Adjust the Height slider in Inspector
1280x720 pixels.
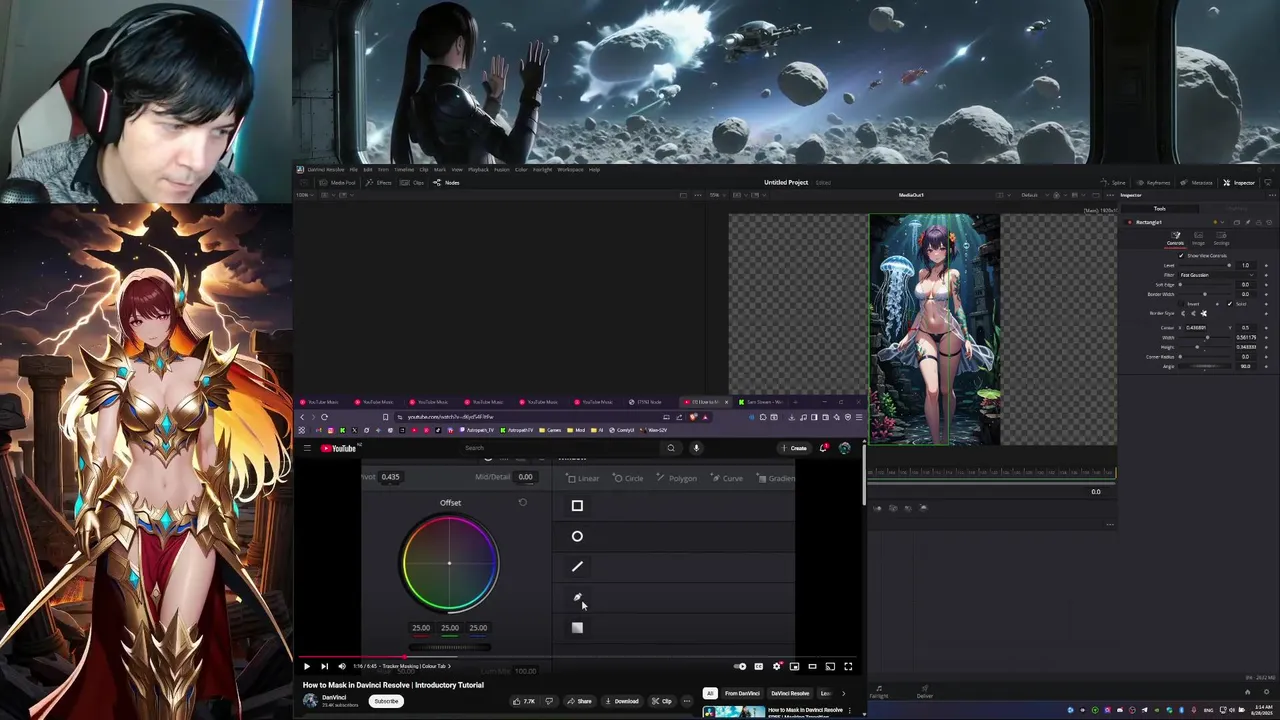pos(1205,347)
